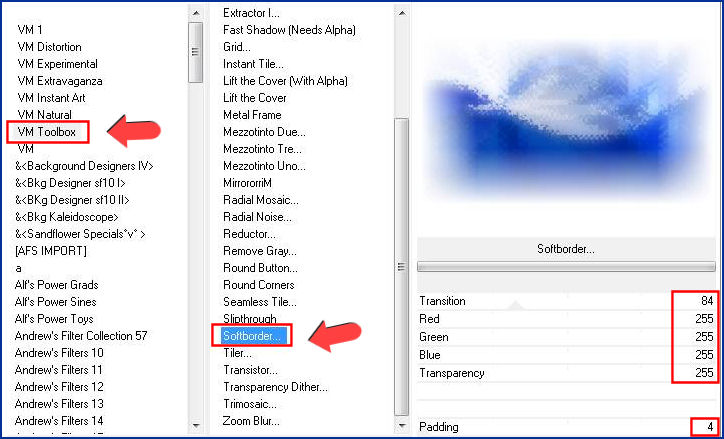Image resolution: width=724 pixels, height=439 pixels.
Task: Choose Seamless Tile... filter
Action: pos(260,302)
